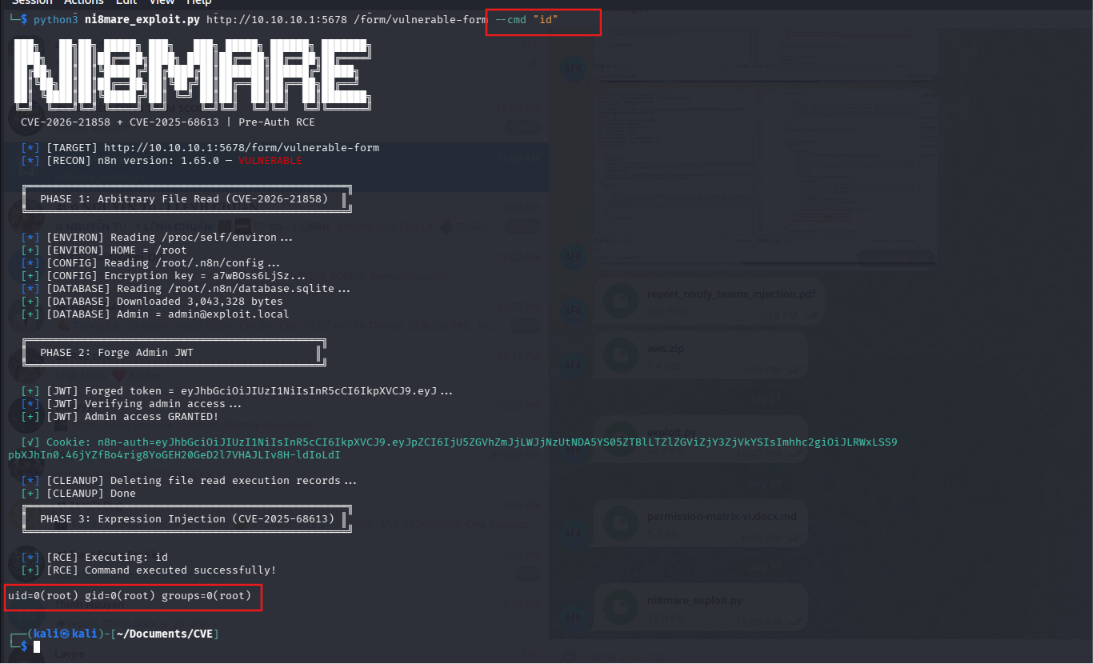Viewport: 1093px width, 664px height.
Task: Click the 'ni8mare_exploit.py' file name in chat message
Action: [x=694, y=600]
